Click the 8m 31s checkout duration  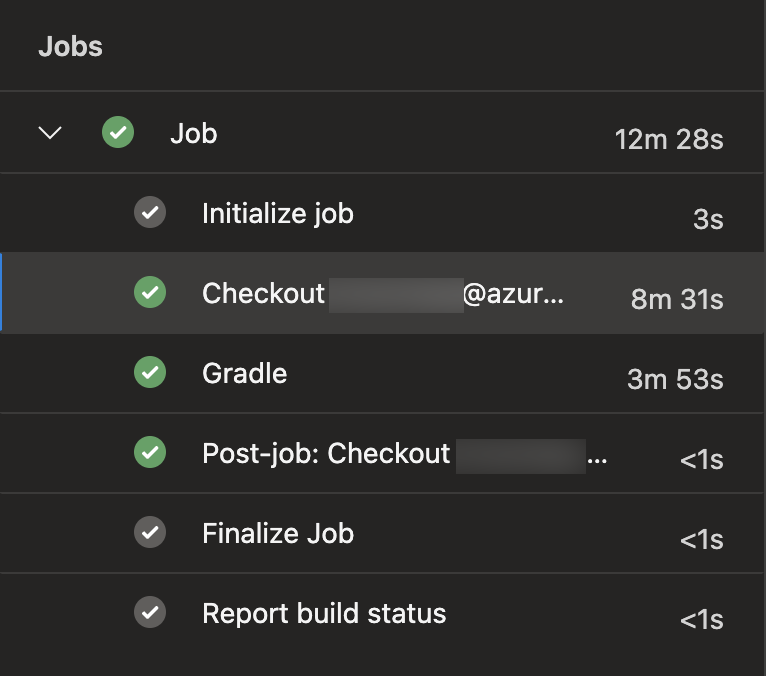677,299
